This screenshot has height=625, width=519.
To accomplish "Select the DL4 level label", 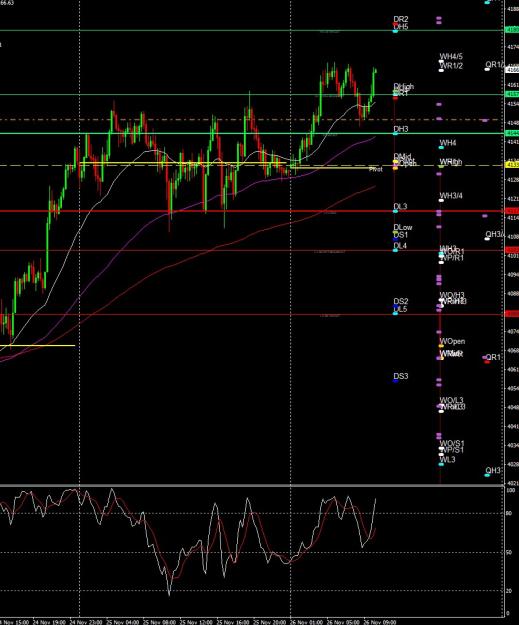I will point(400,246).
